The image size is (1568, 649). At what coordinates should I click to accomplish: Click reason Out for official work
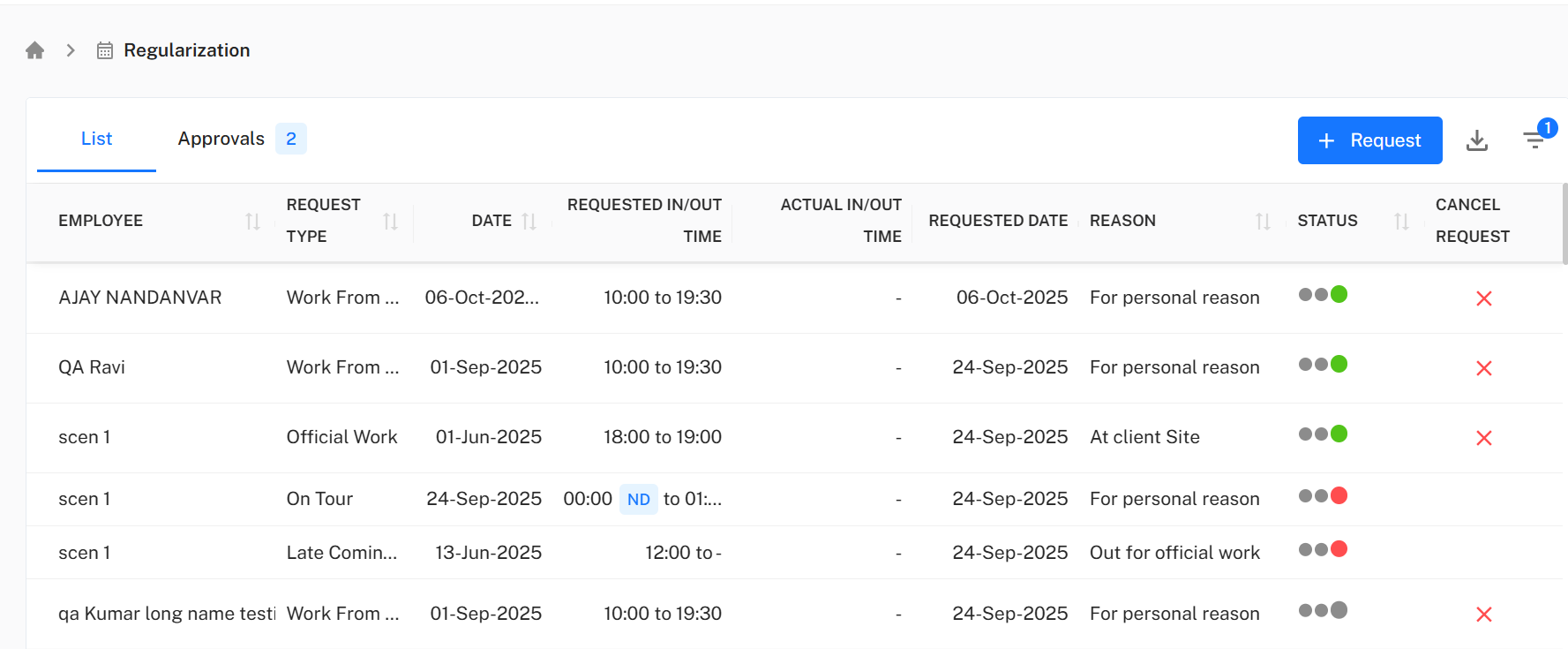tap(1174, 553)
